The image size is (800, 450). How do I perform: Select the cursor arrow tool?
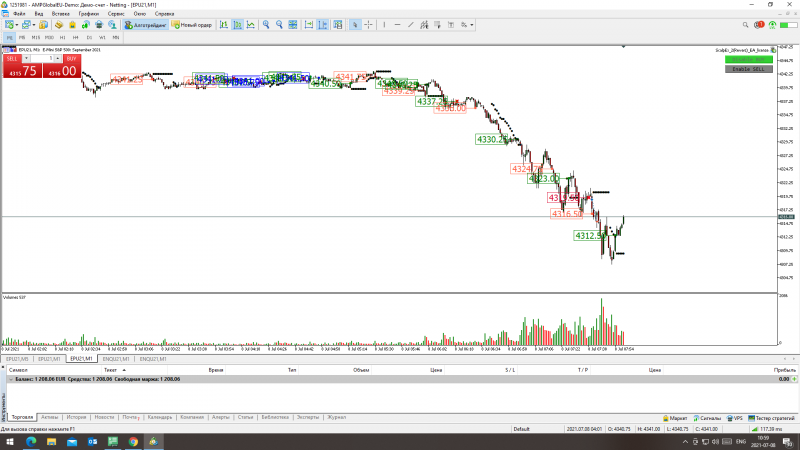[x=355, y=24]
